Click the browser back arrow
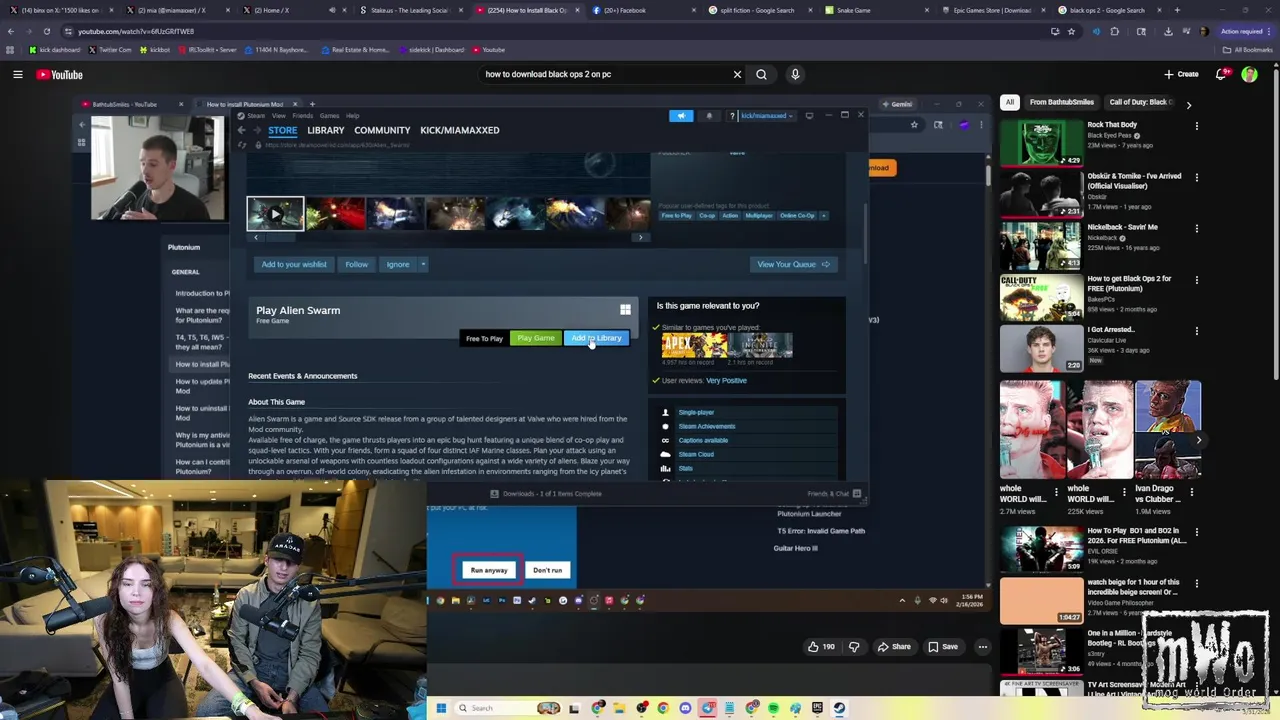This screenshot has width=1280, height=720. click(x=11, y=31)
